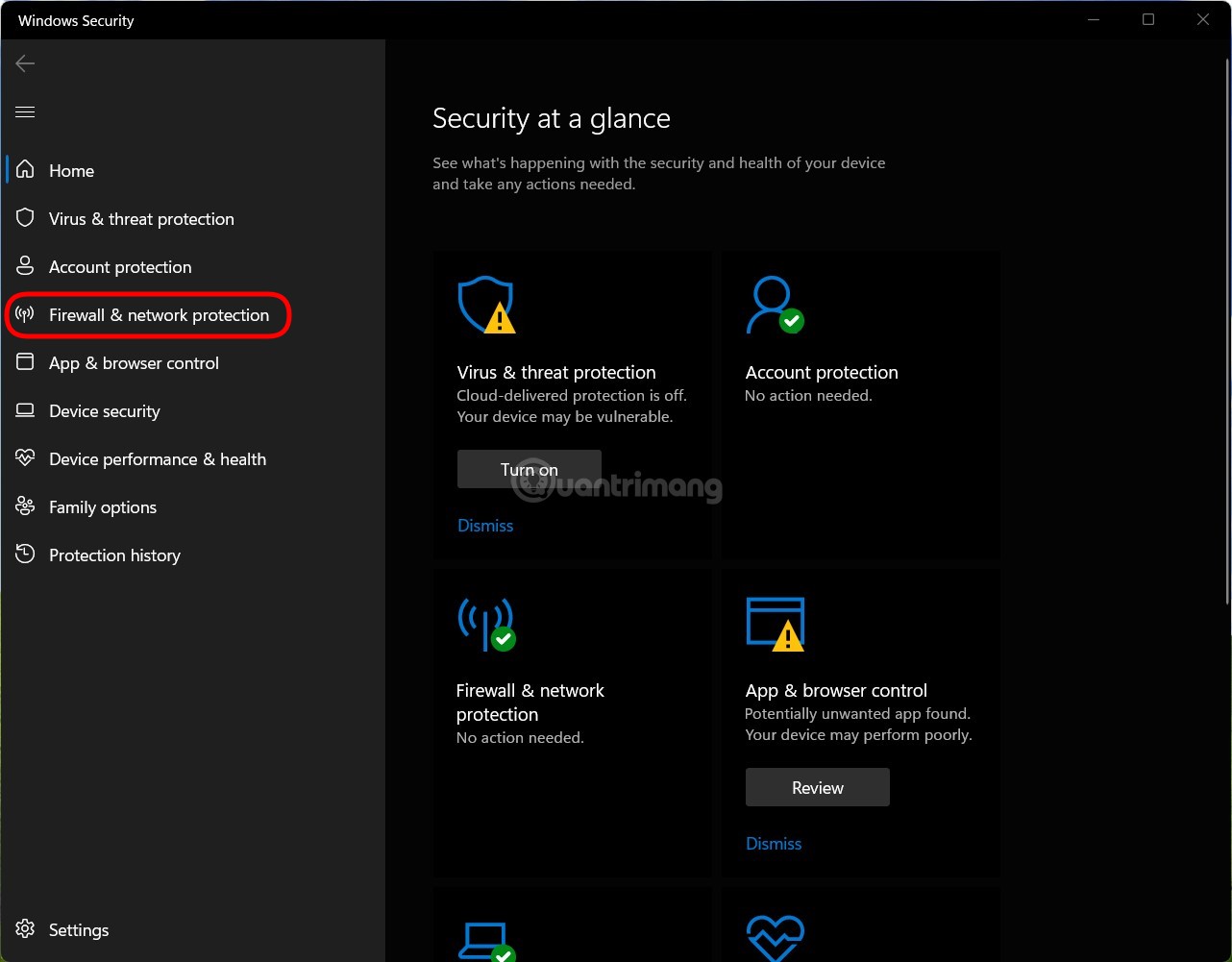Screen dimensions: 1232x962
Task: Toggle the hamburger navigation menu
Action: point(25,111)
